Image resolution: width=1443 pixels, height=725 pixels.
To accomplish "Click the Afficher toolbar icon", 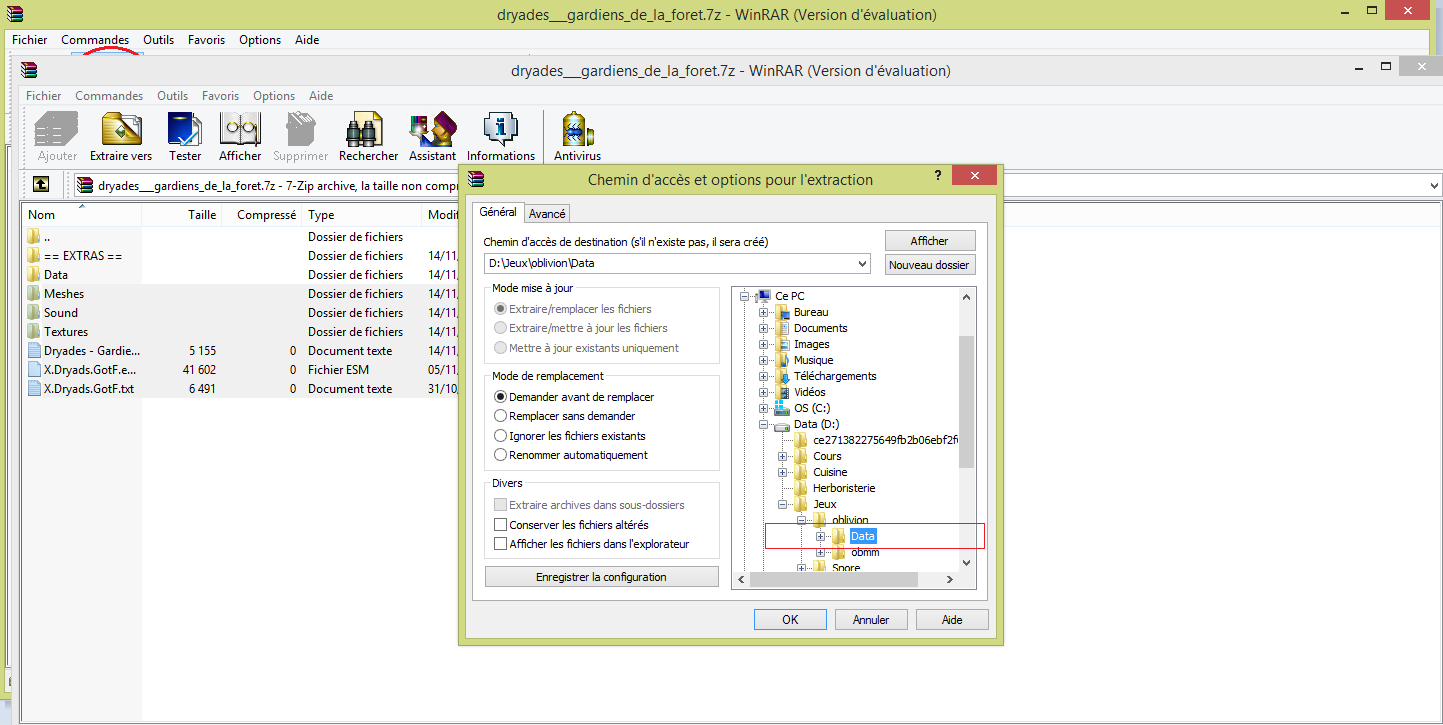I will click(240, 129).
